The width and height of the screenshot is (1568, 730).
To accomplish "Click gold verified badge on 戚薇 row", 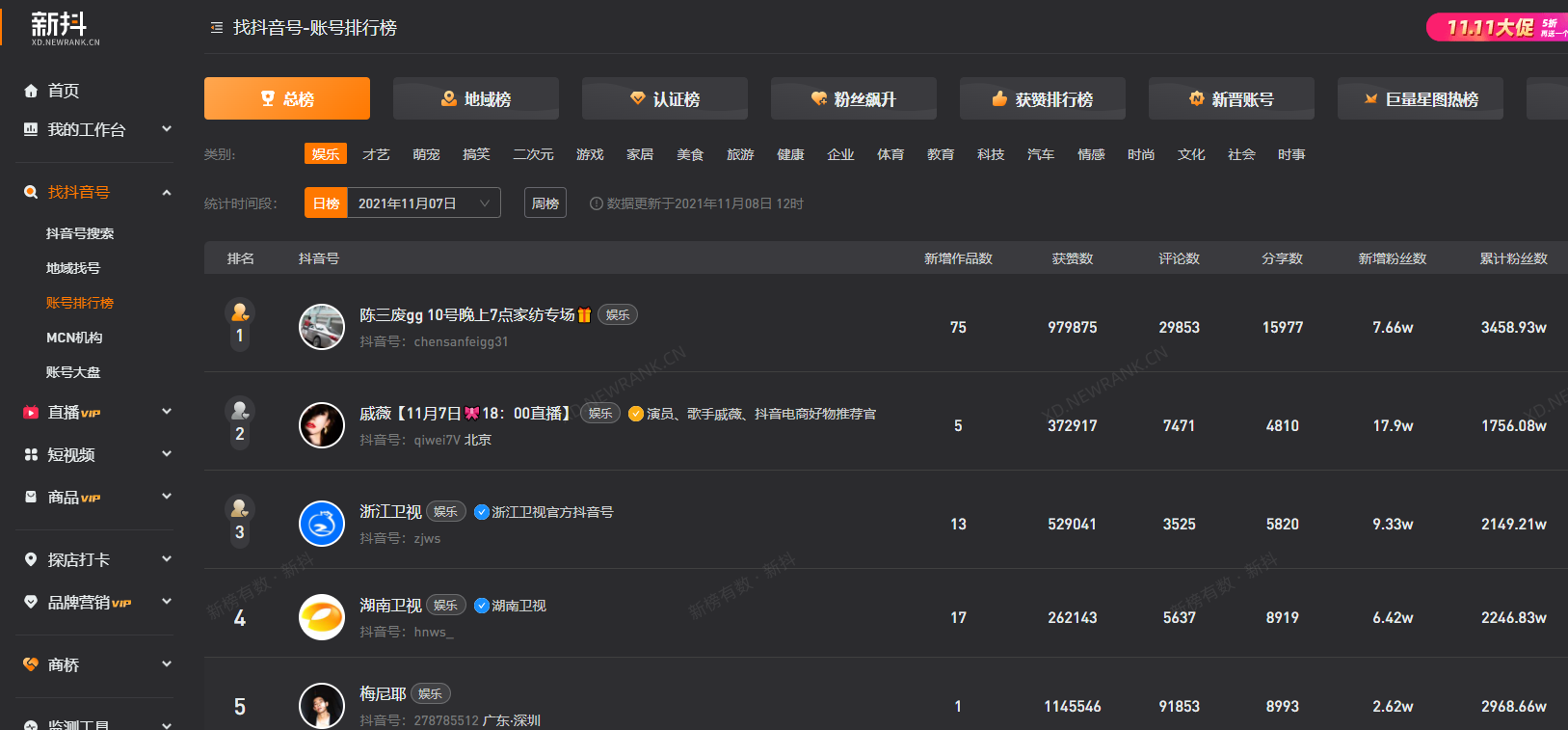I will 636,414.
